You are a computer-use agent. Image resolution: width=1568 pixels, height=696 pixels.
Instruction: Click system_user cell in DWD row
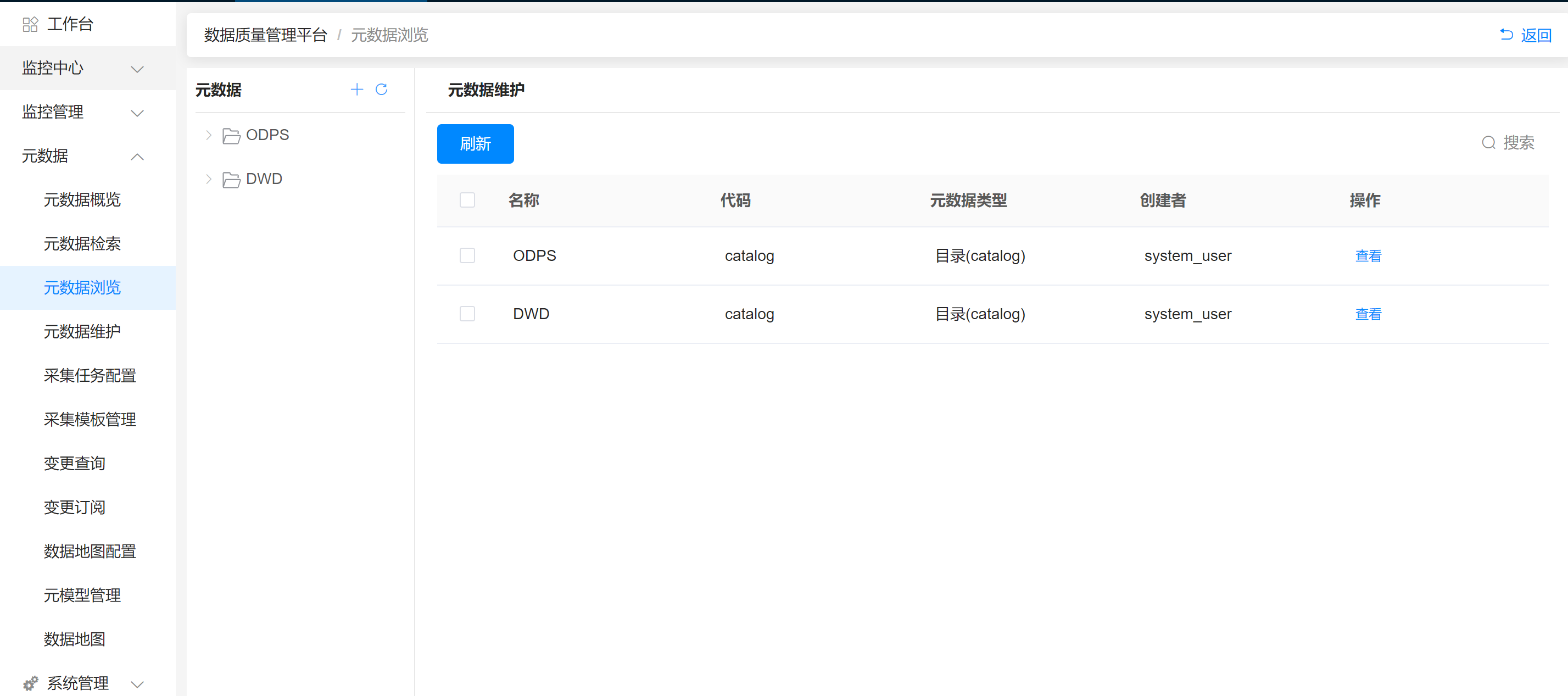(1187, 314)
